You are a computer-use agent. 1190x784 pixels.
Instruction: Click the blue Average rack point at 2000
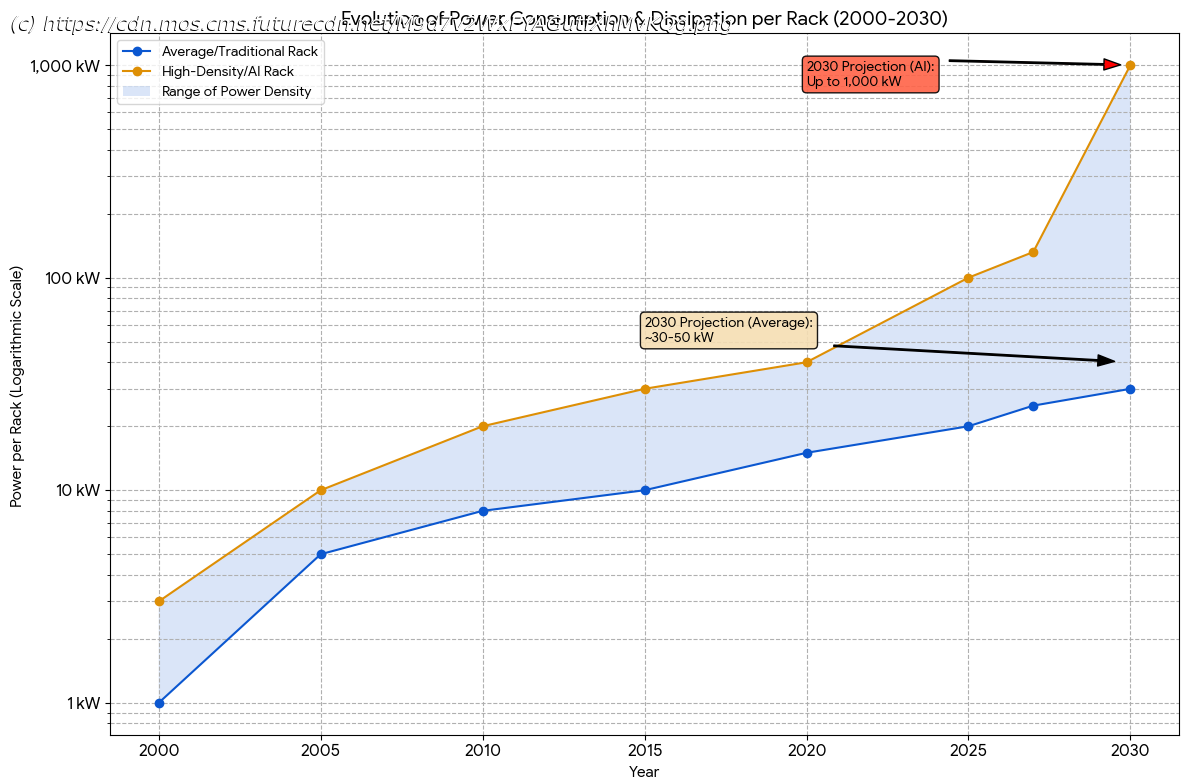(159, 703)
